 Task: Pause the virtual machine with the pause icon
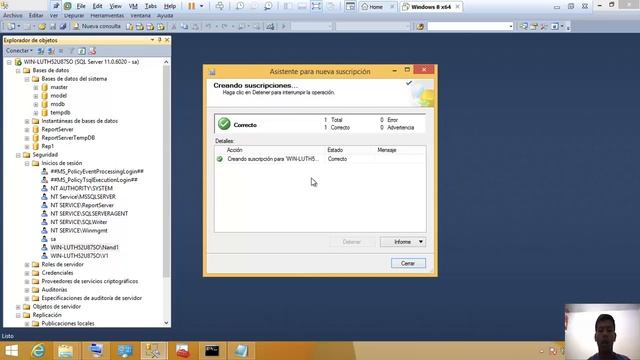click(x=191, y=6)
